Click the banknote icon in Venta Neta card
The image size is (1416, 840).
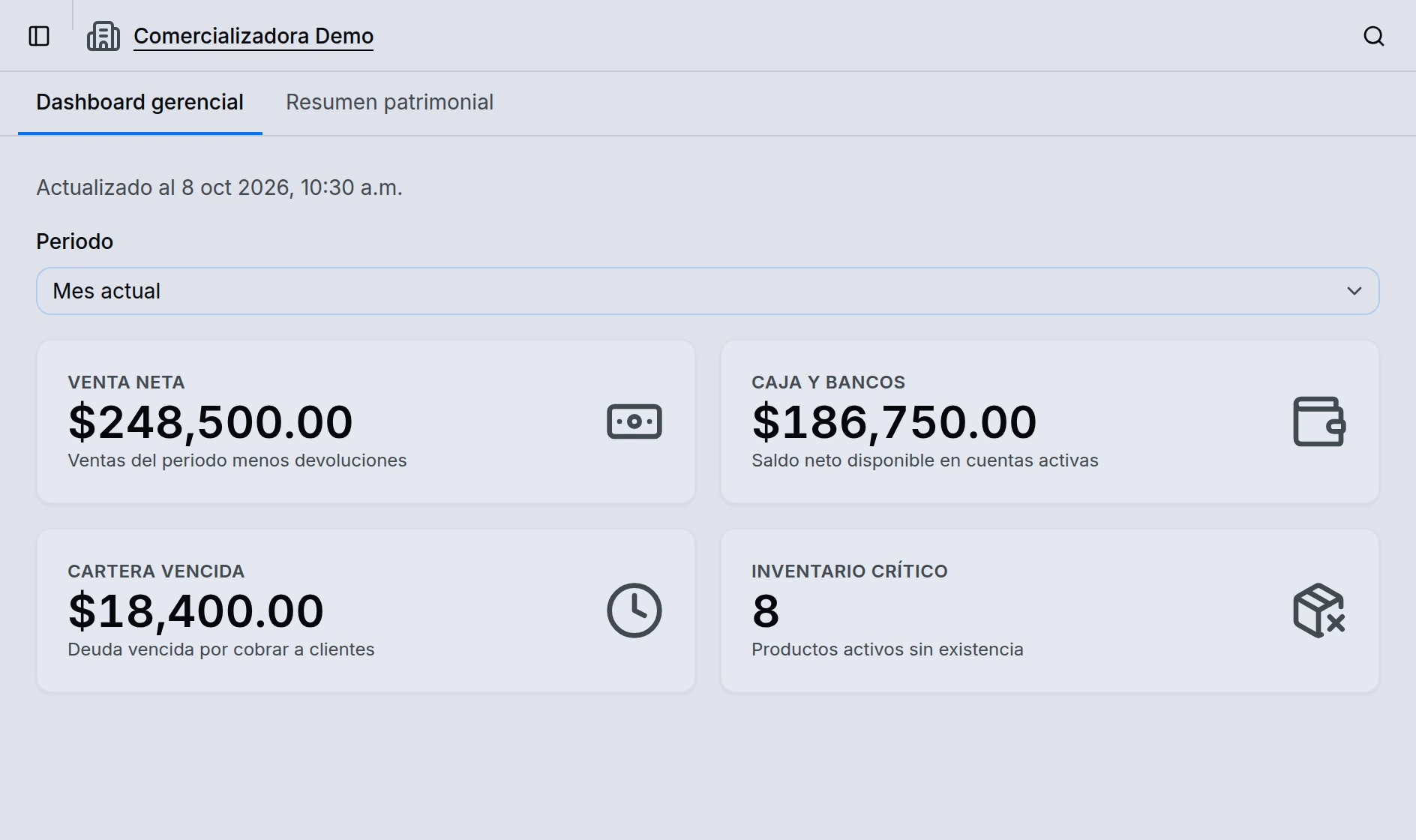tap(634, 421)
